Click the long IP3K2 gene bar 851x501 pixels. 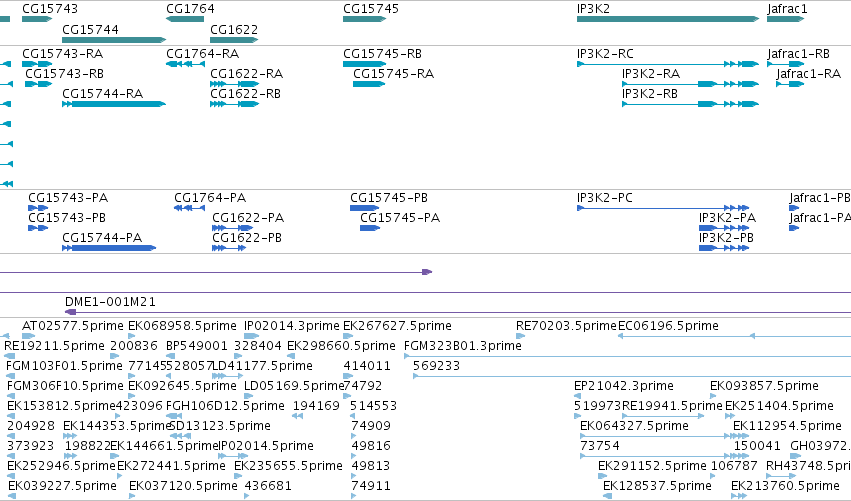point(668,19)
